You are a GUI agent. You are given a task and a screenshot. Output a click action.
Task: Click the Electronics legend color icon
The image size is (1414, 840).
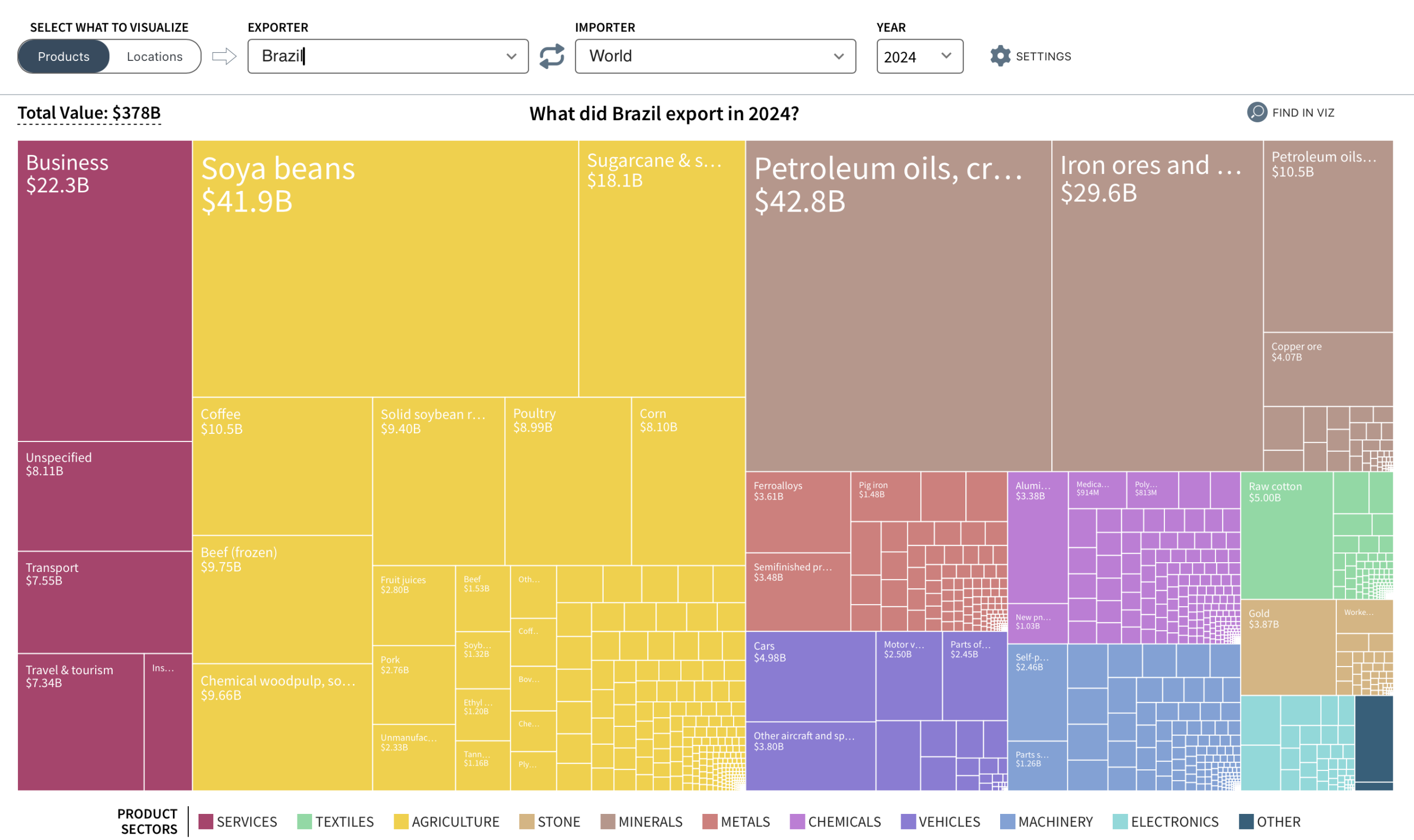(x=1119, y=822)
